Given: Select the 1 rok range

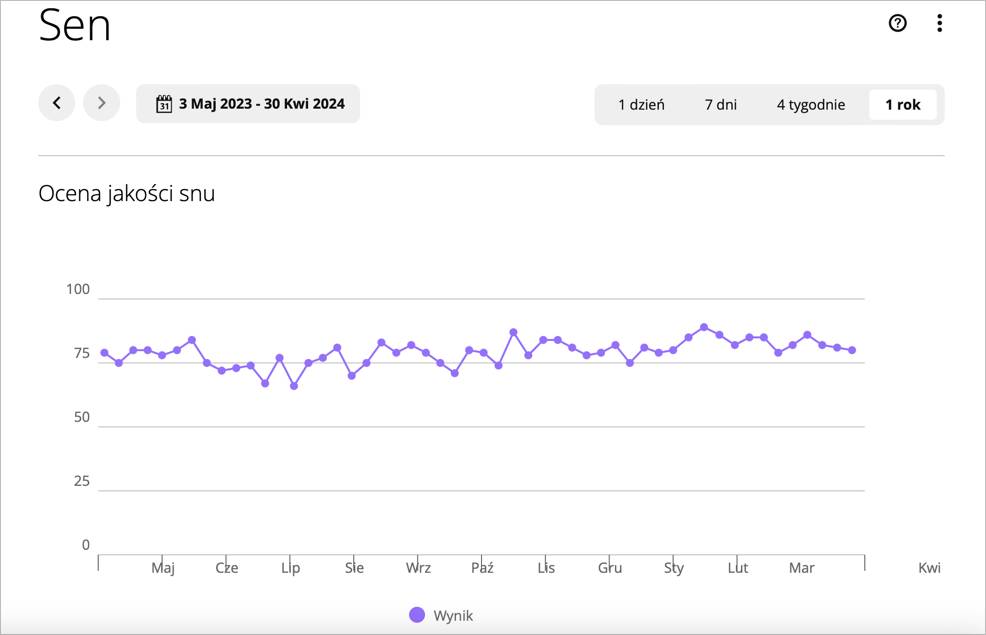Looking at the screenshot, I should [x=902, y=104].
